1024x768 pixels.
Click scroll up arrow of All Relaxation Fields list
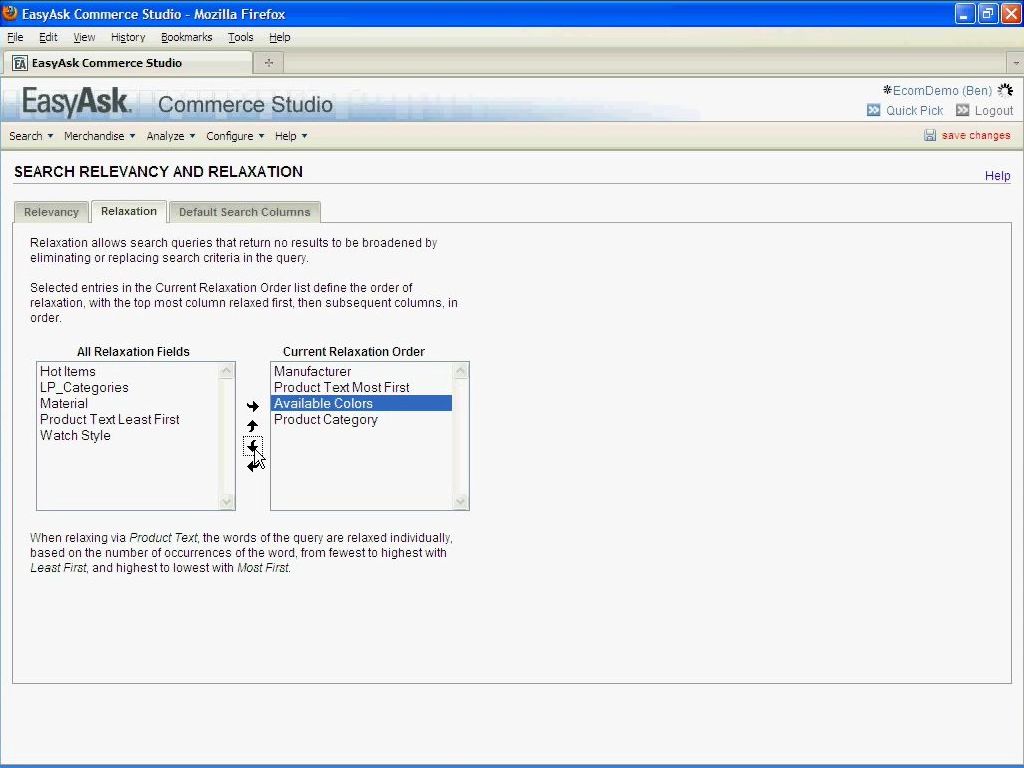(x=227, y=371)
